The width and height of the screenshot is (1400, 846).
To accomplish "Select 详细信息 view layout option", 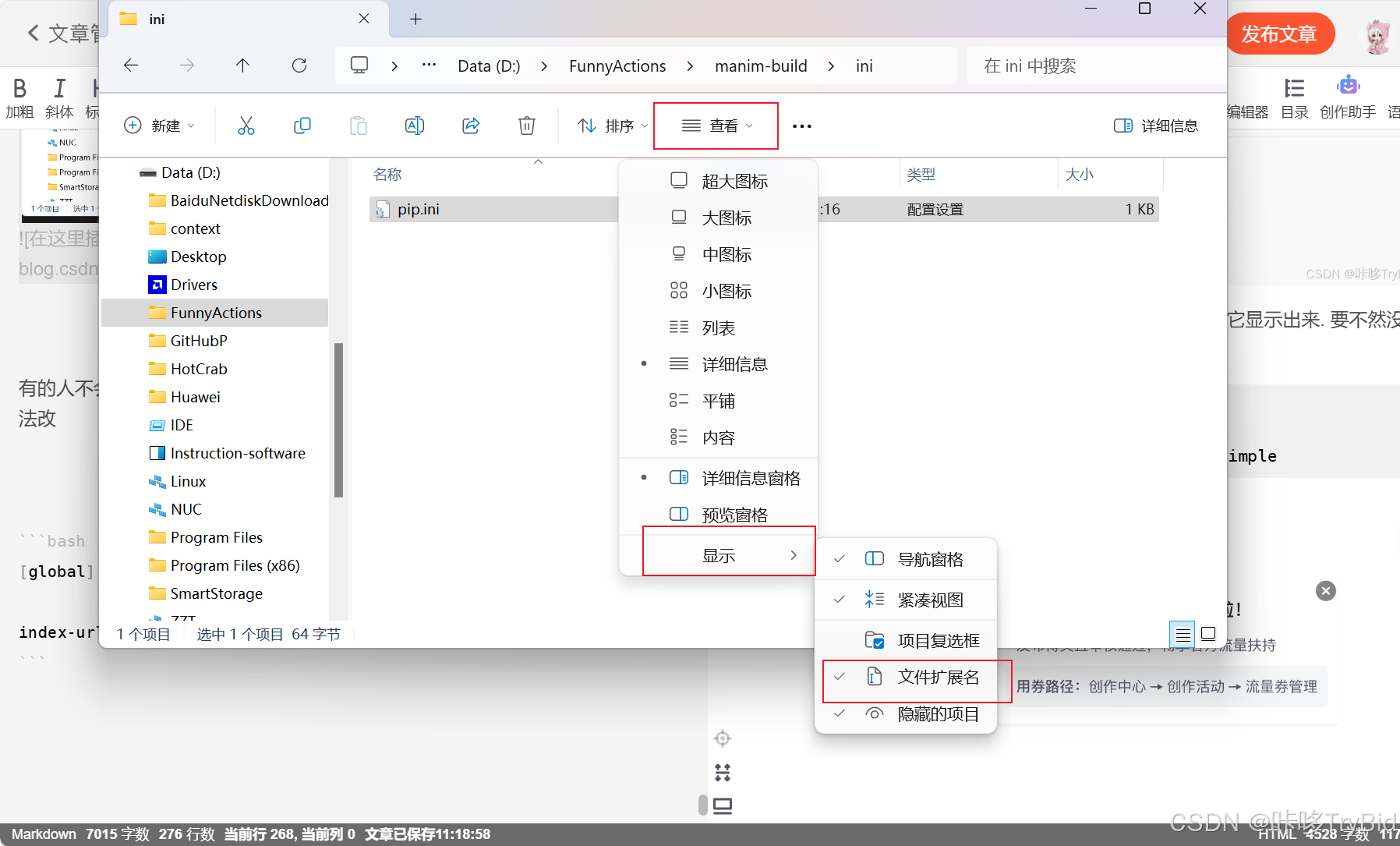I will [x=718, y=364].
